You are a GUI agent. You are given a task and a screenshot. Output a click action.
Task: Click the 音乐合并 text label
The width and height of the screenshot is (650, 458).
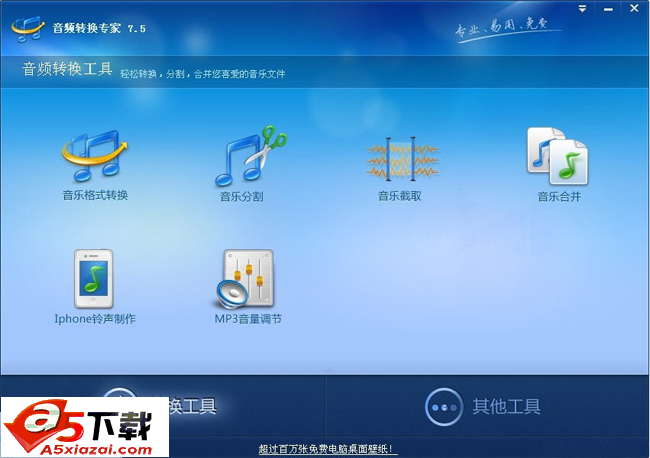coord(559,196)
